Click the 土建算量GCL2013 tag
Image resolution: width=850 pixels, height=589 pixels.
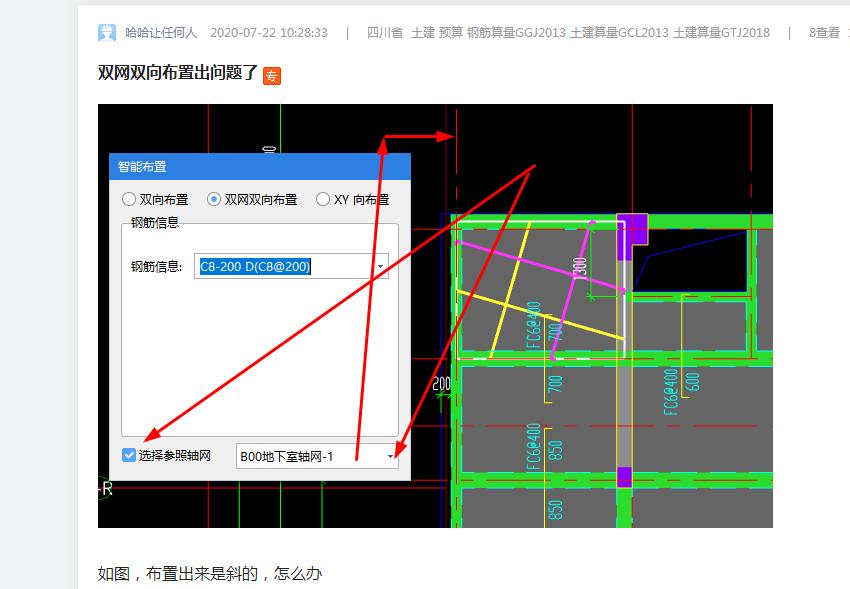tap(619, 33)
